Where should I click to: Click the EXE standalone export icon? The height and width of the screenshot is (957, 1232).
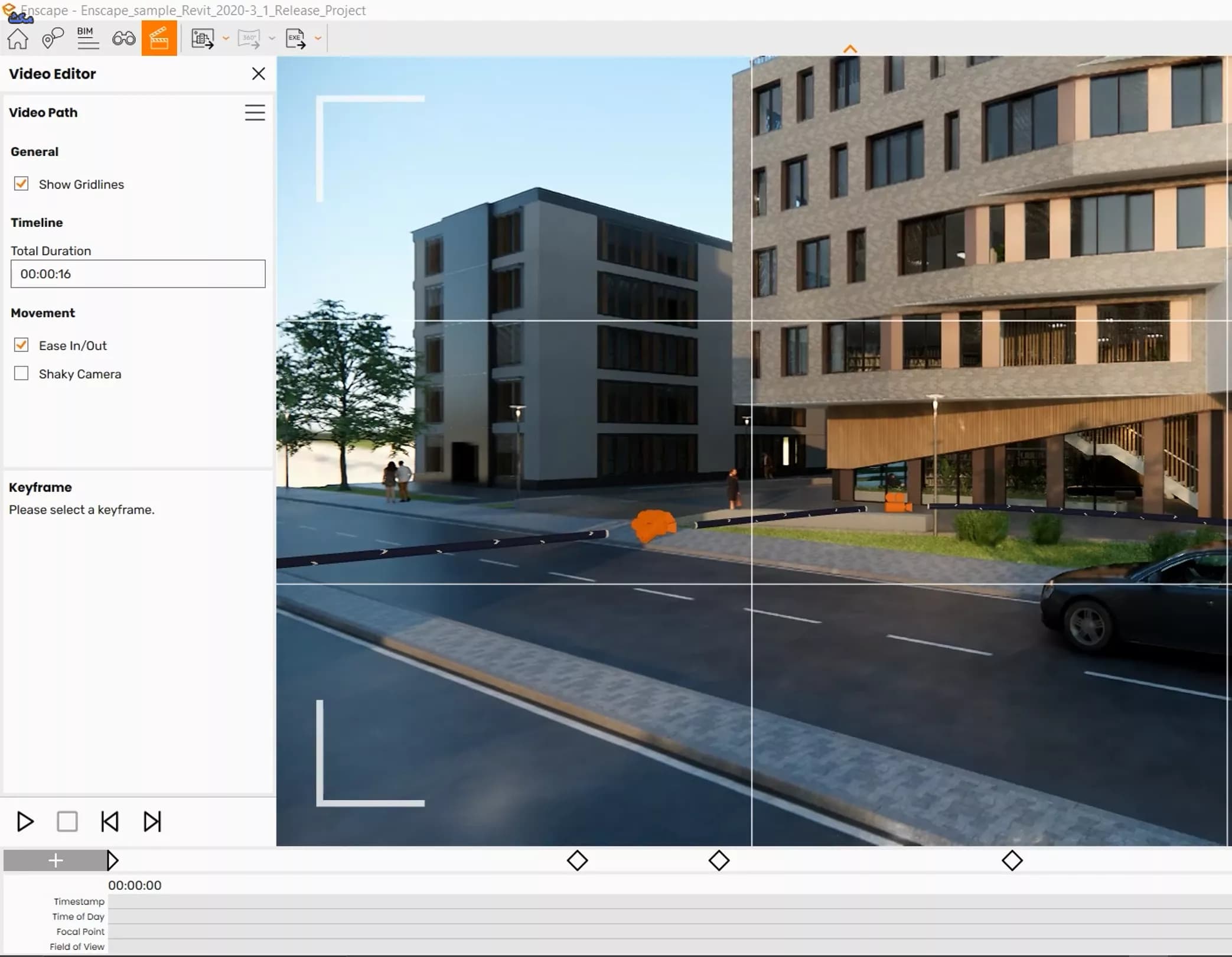click(x=296, y=39)
